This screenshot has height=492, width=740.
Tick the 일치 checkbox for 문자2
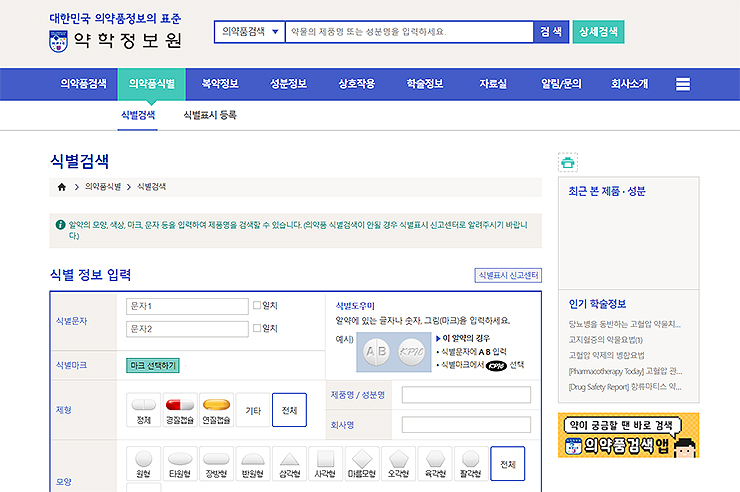pos(257,328)
